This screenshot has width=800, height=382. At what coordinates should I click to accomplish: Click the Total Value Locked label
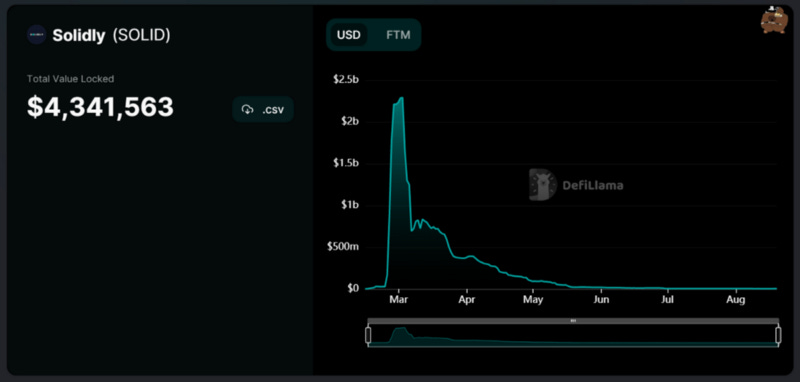[70, 79]
